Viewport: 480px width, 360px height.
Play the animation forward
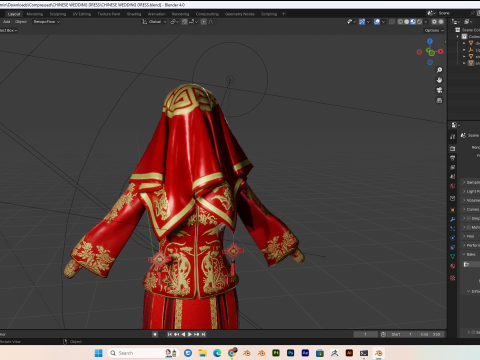pyautogui.click(x=190, y=334)
